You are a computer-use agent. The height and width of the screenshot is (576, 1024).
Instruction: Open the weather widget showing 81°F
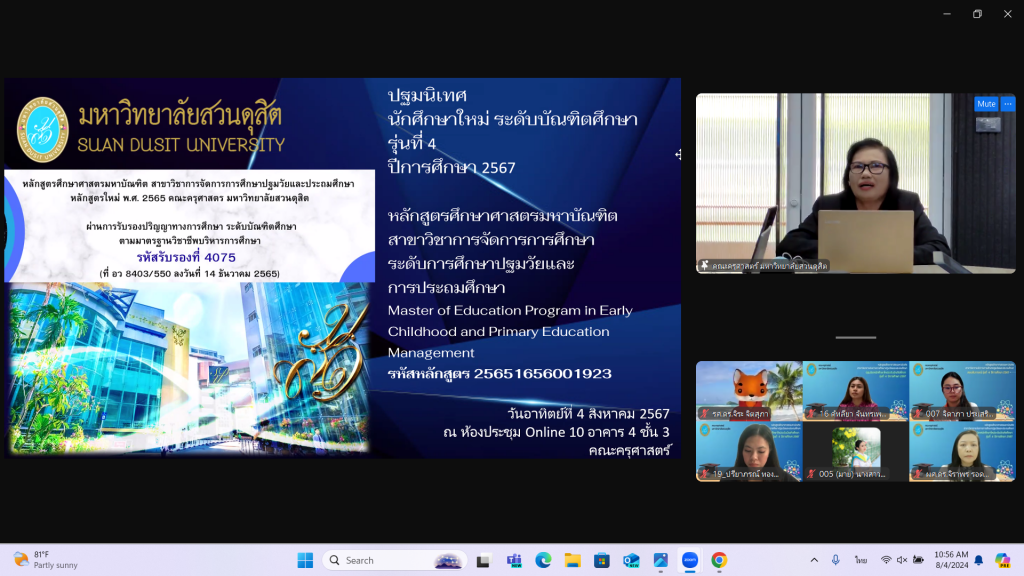tap(45, 560)
